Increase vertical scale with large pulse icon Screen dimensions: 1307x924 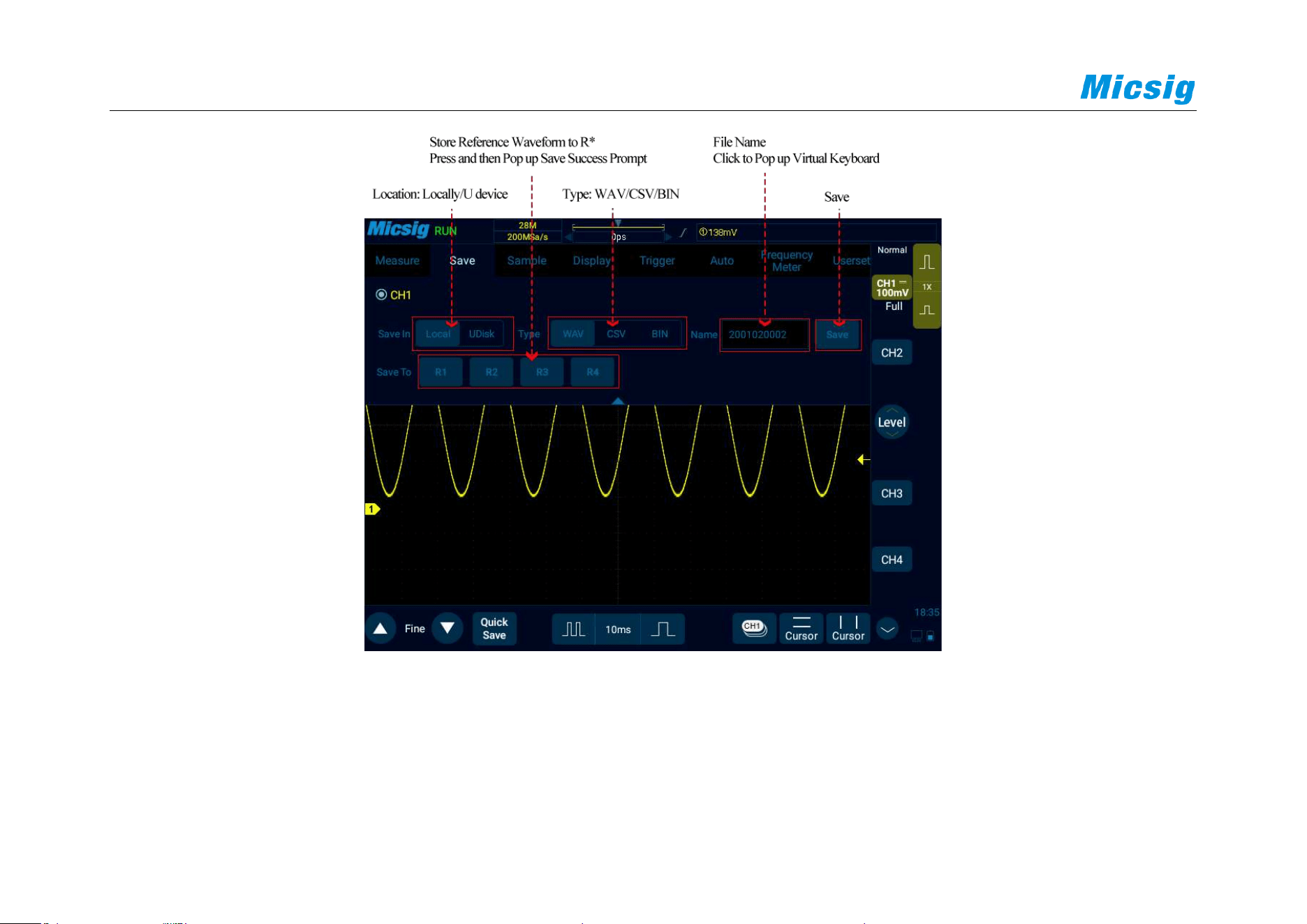927,262
